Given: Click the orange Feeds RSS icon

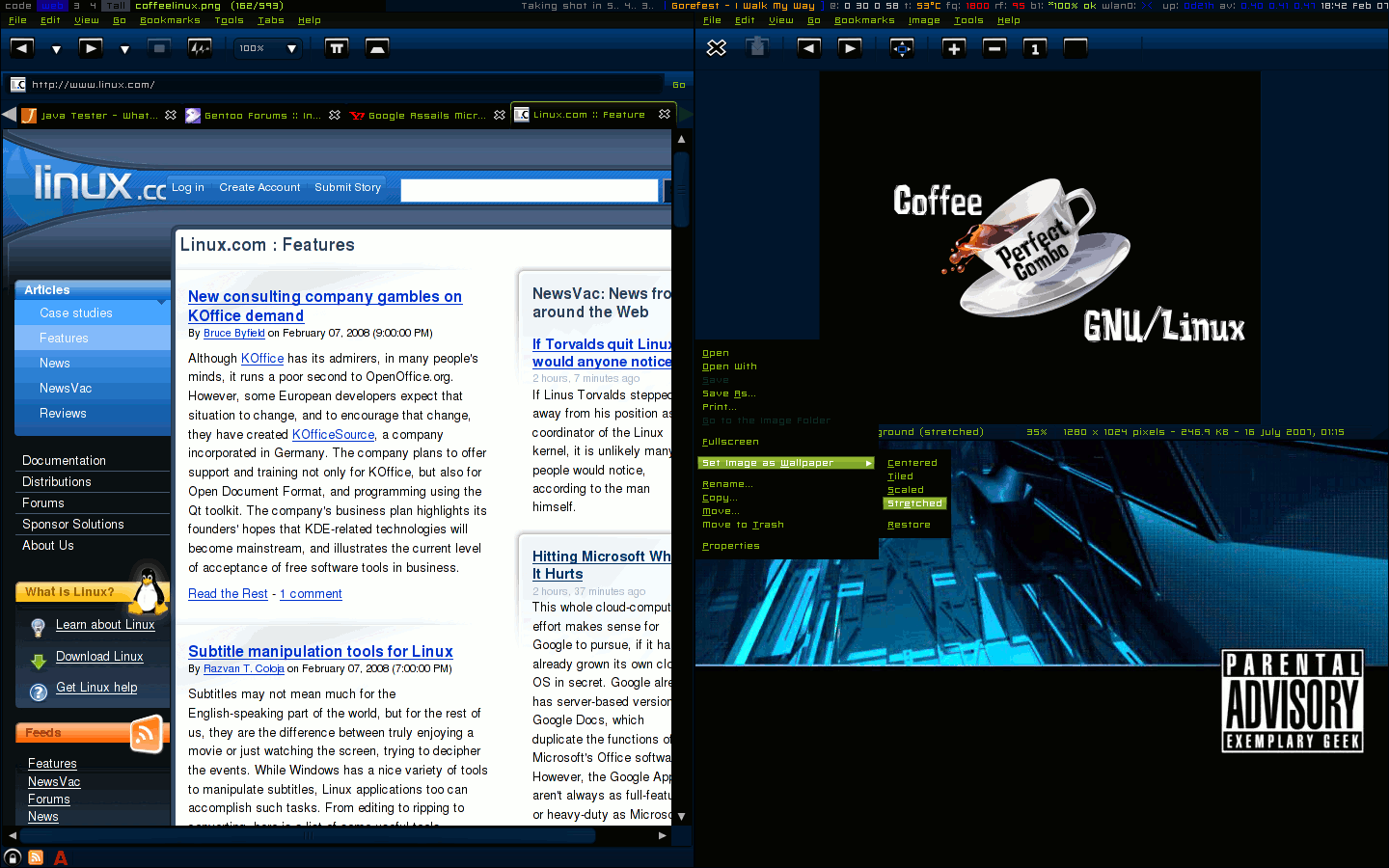Looking at the screenshot, I should pyautogui.click(x=147, y=735).
